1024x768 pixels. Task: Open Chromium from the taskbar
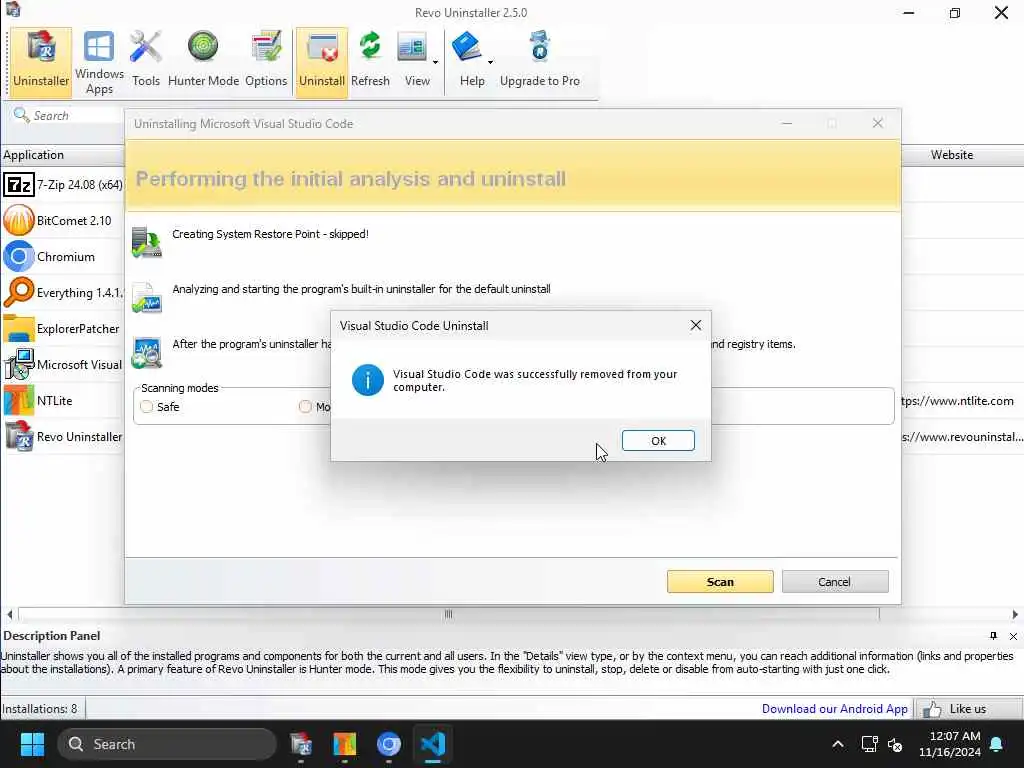tap(389, 744)
